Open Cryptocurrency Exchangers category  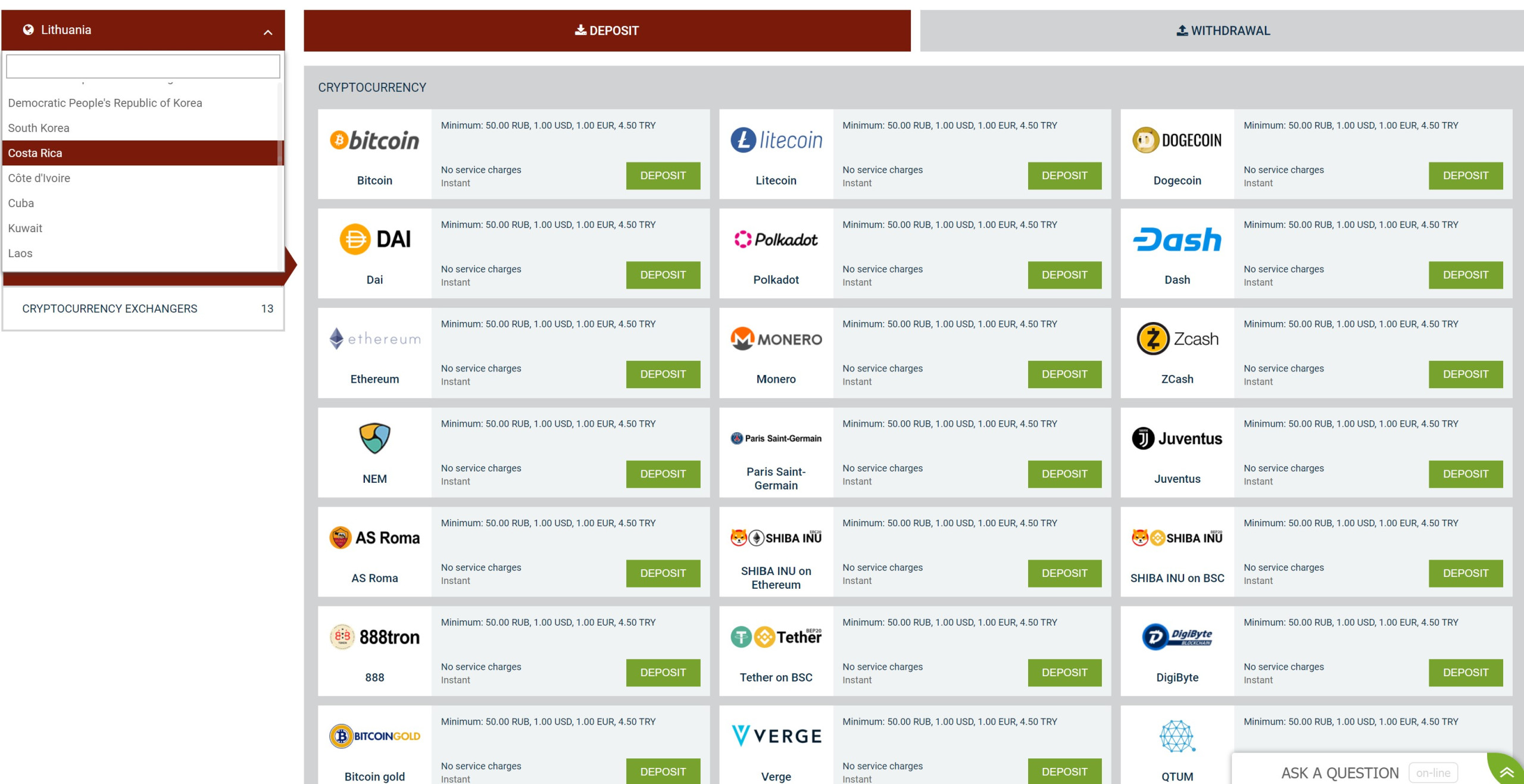click(x=143, y=308)
